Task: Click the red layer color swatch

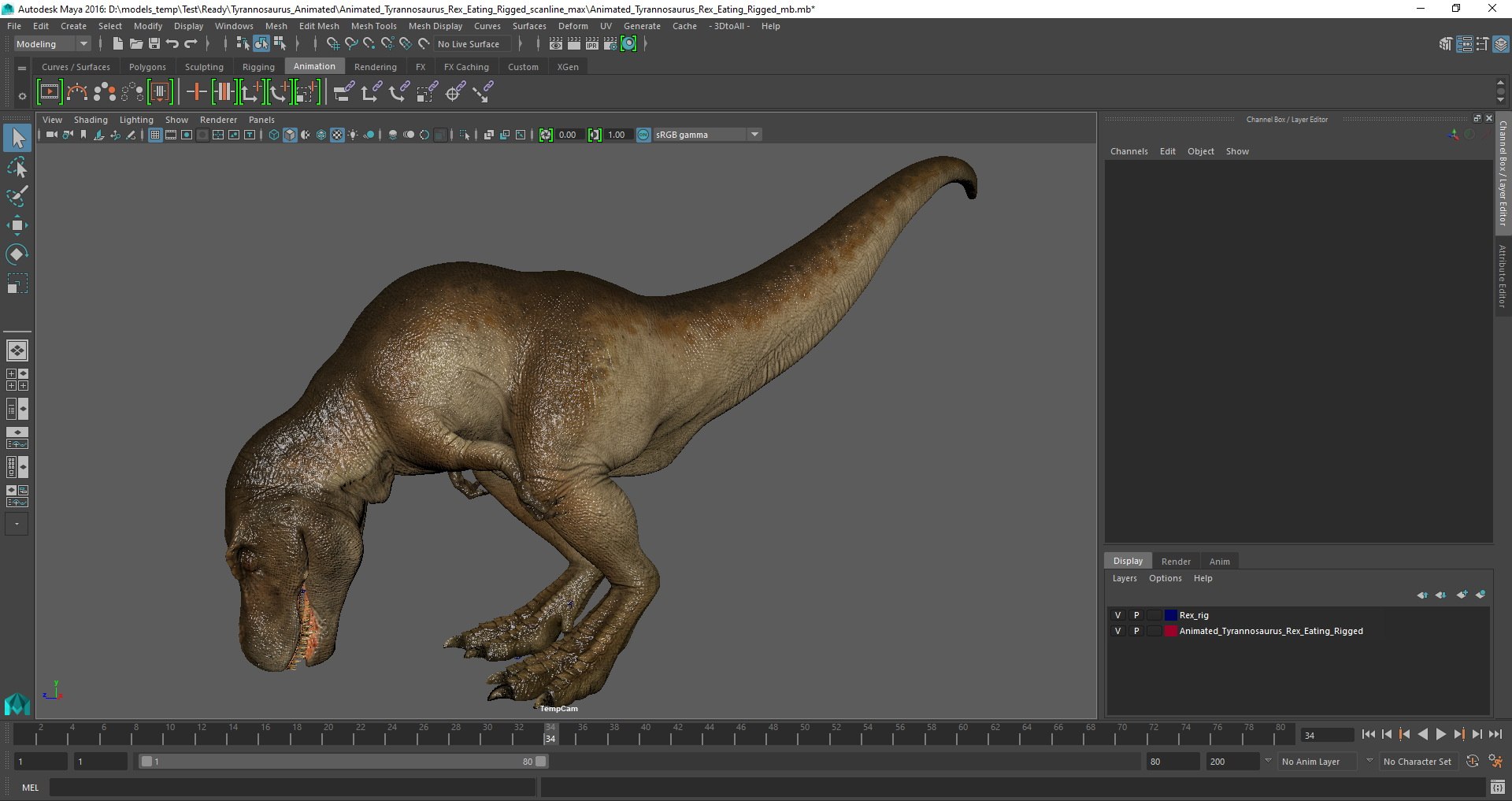Action: point(1171,631)
